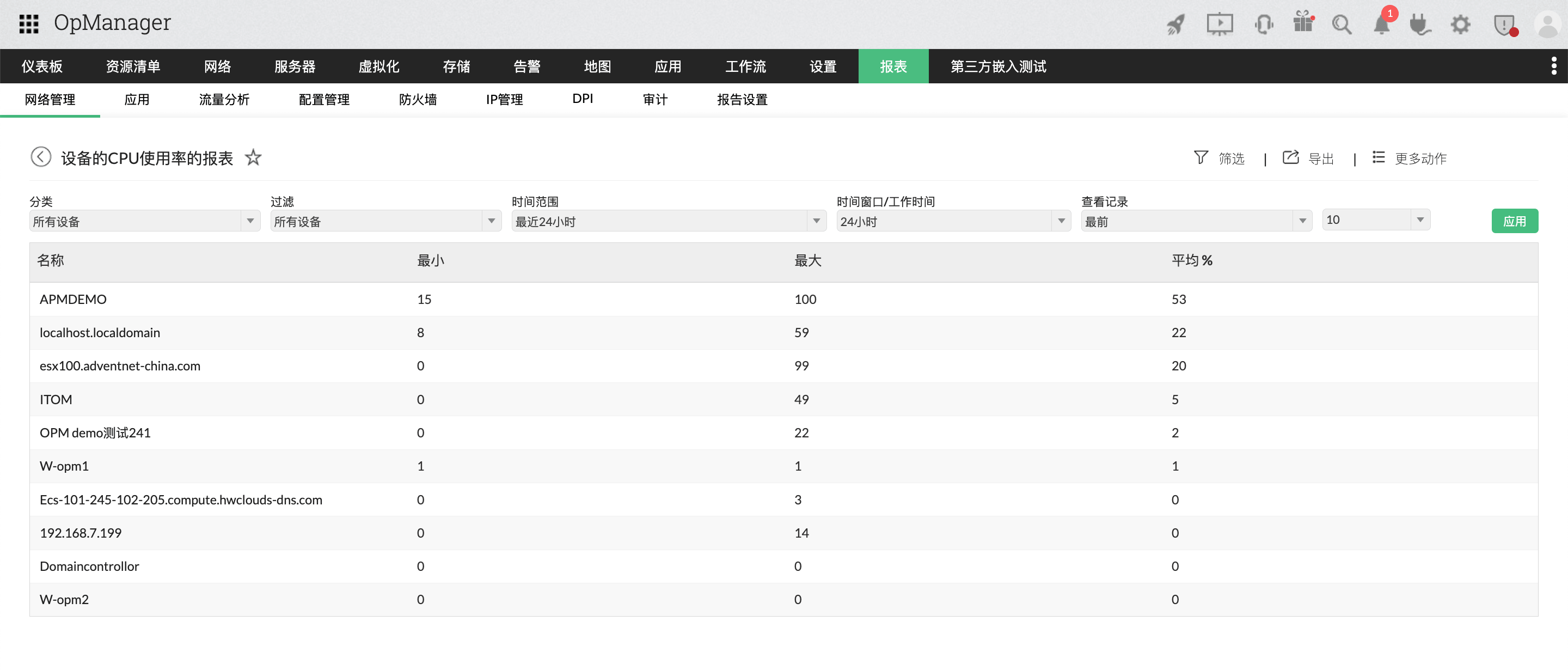Click 导出 to export the report
This screenshot has height=670, width=1568.
(1322, 158)
